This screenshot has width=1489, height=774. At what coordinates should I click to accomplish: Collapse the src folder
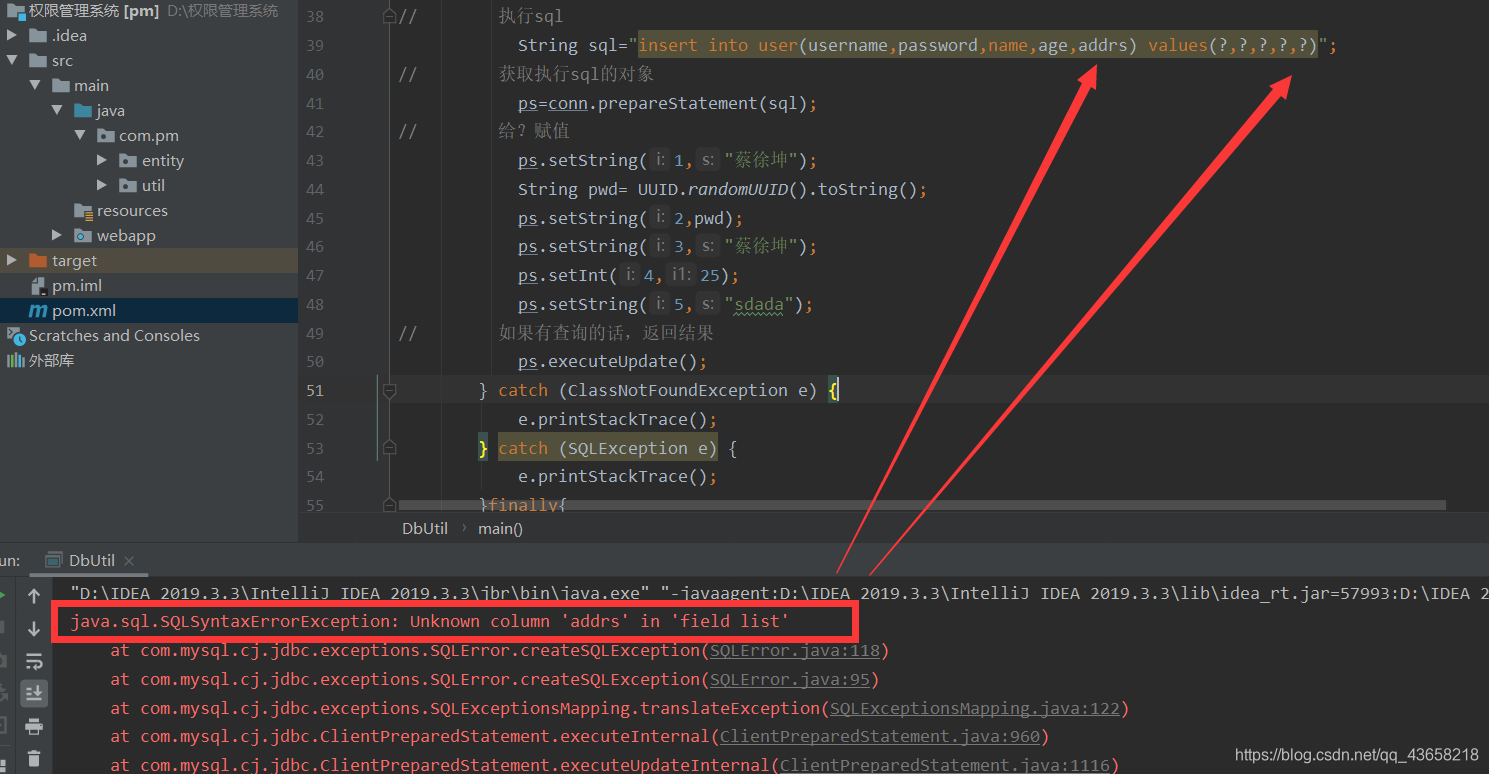coord(12,61)
